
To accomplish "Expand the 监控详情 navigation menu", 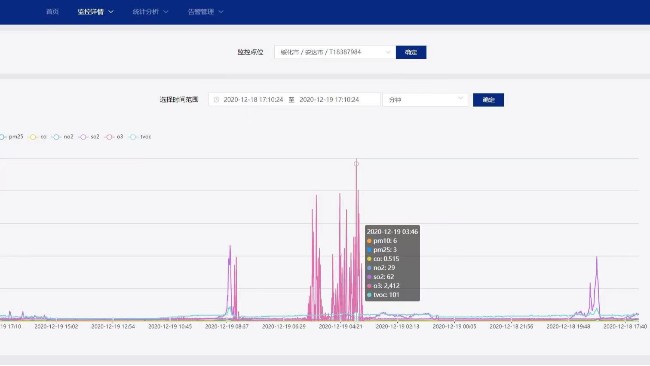I will [95, 12].
